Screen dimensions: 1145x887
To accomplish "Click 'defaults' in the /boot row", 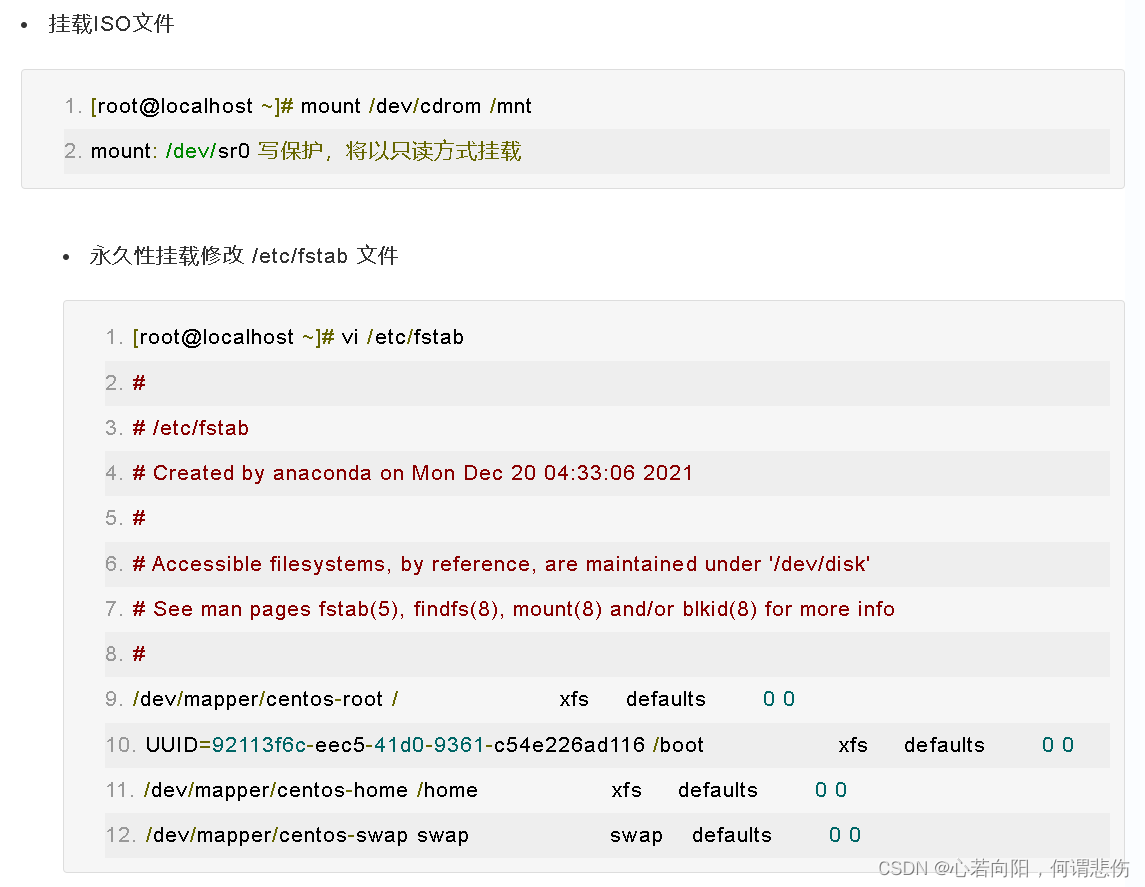I will 944,745.
